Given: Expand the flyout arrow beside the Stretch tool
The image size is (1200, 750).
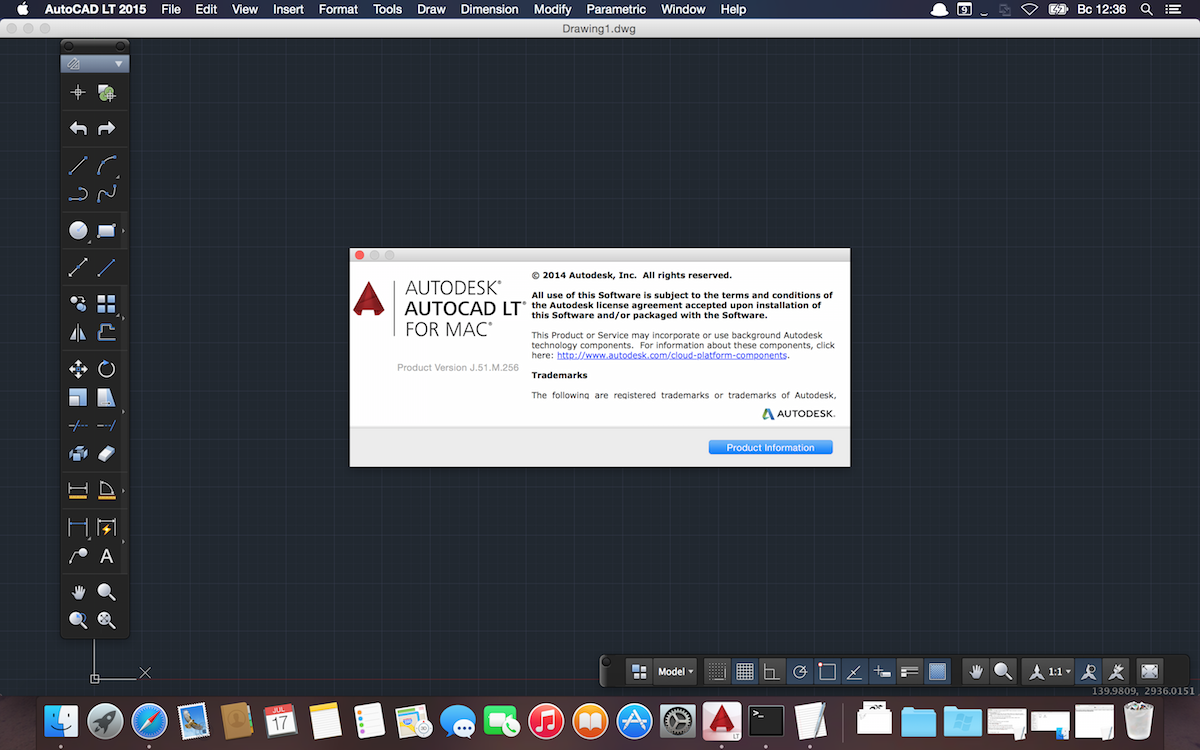Looking at the screenshot, I should click(124, 412).
